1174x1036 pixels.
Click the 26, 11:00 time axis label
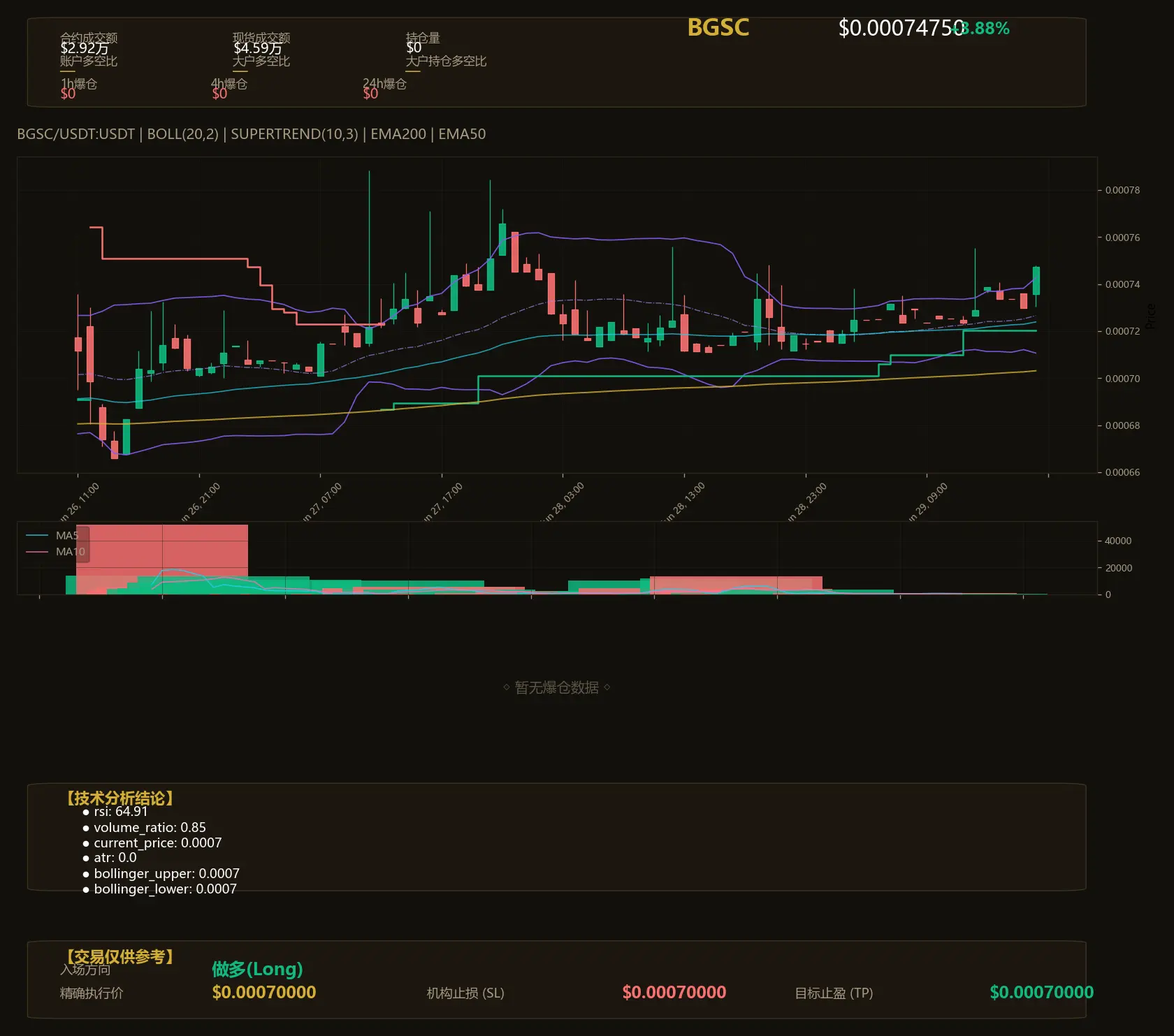tap(80, 502)
